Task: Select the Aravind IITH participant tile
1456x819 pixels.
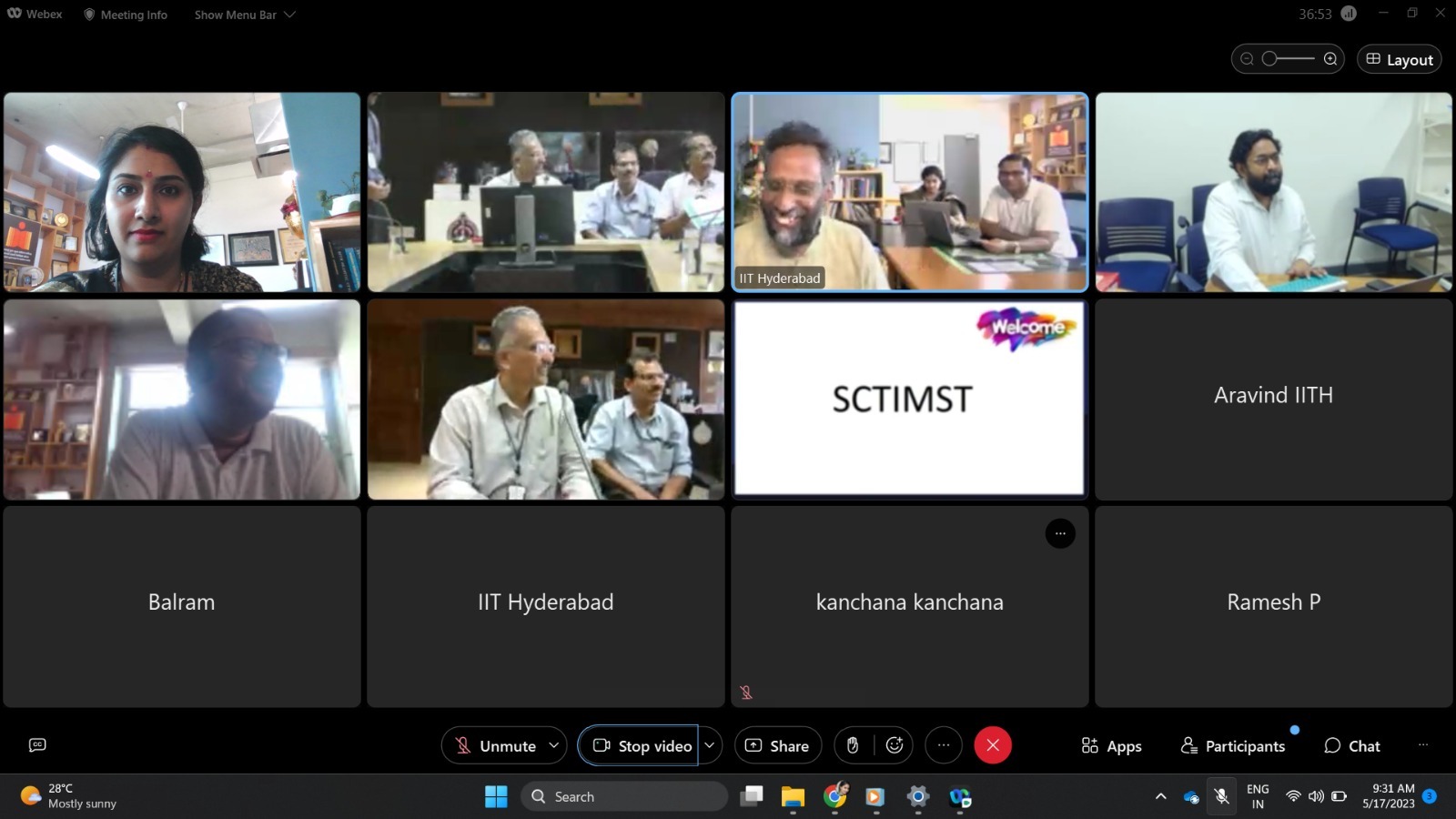Action: click(1274, 399)
